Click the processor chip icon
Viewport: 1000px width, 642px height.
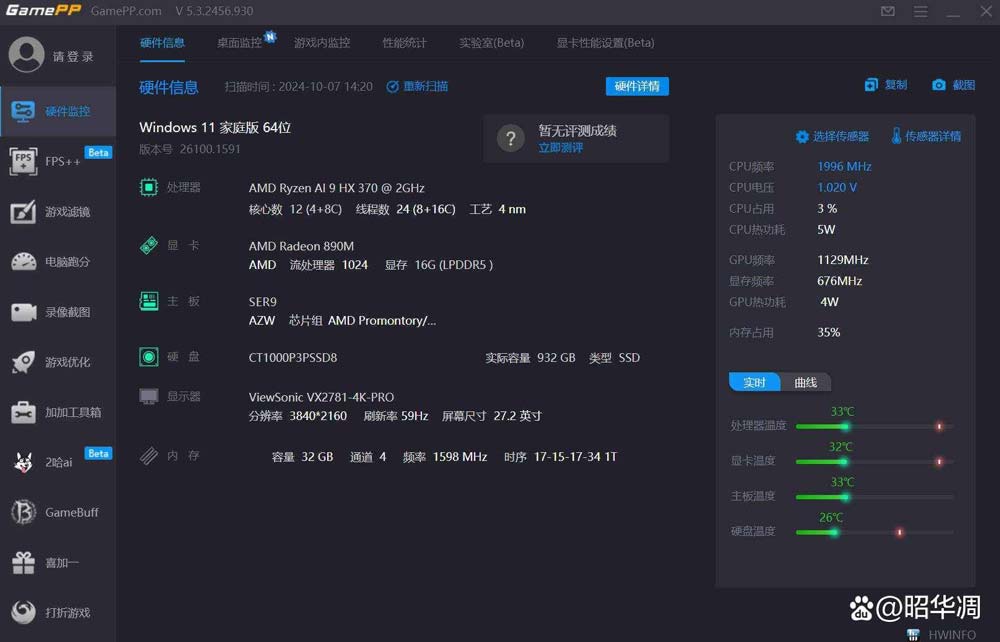149,187
